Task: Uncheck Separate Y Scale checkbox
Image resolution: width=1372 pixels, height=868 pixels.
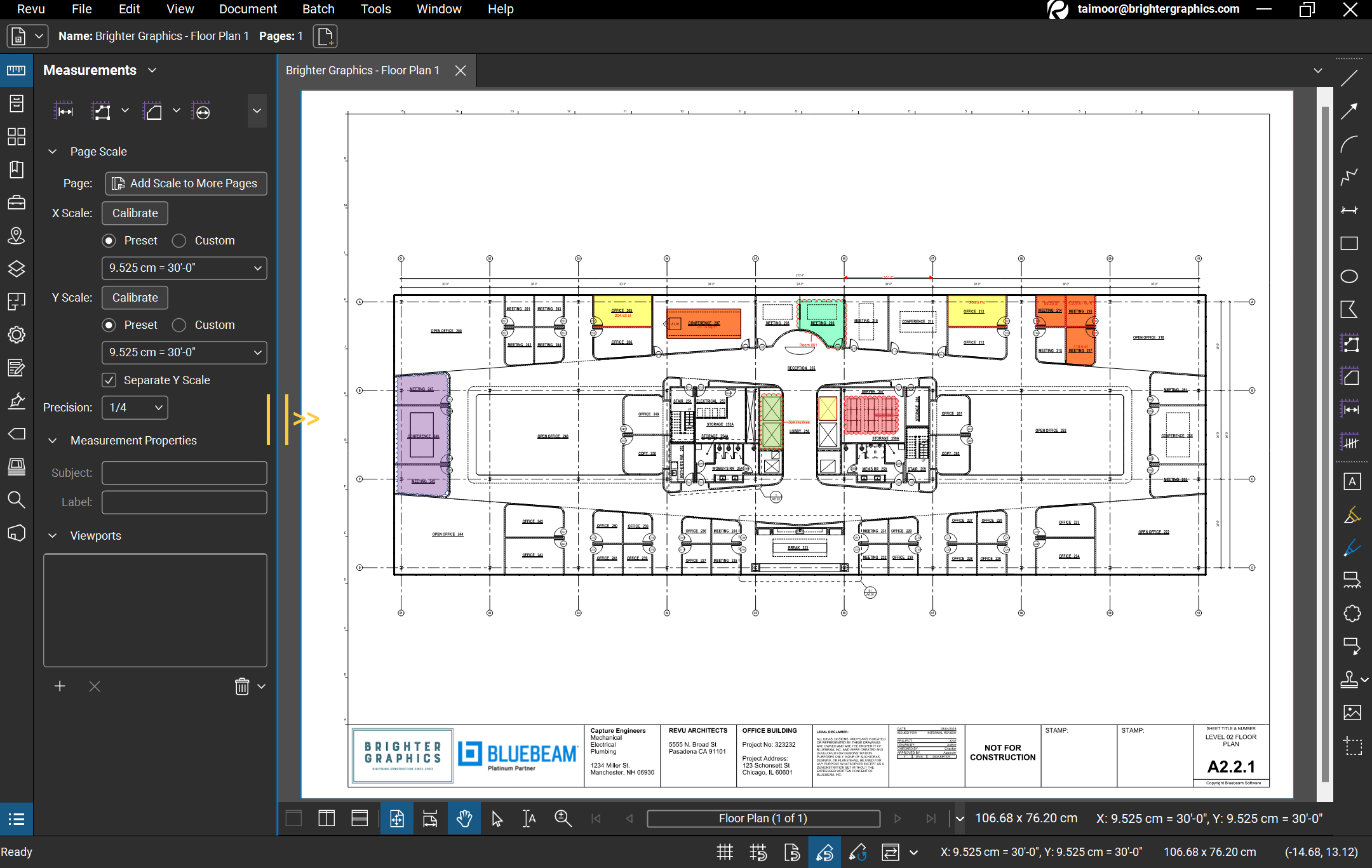Action: (x=109, y=380)
